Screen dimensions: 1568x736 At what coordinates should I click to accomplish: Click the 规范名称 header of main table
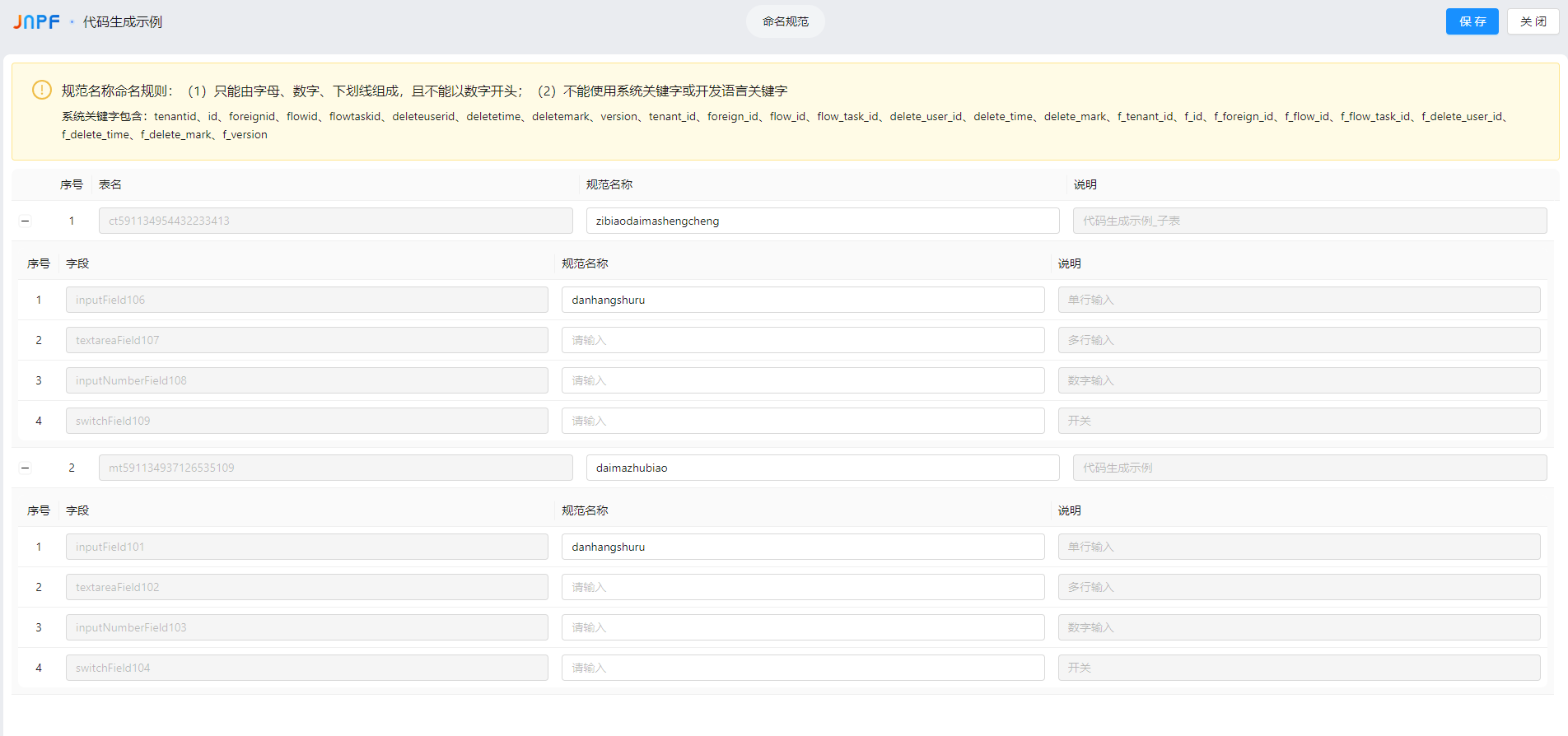tap(609, 184)
